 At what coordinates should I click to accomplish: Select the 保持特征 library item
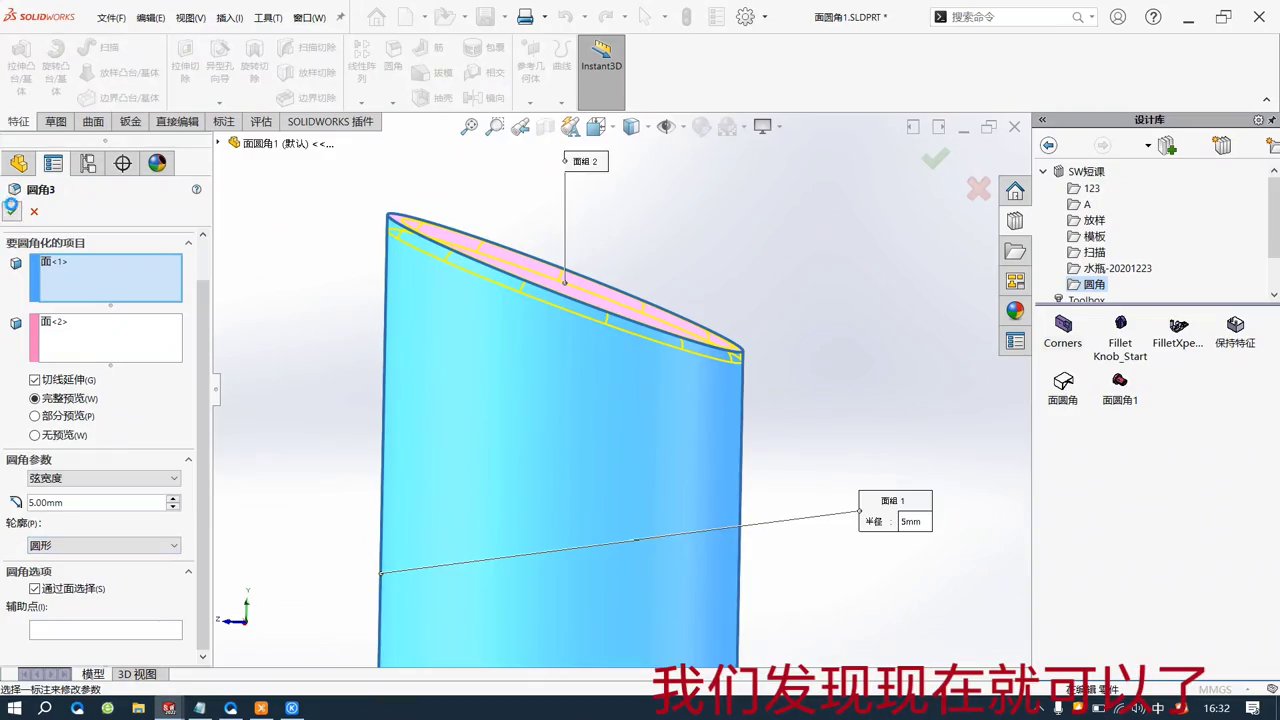tap(1235, 331)
